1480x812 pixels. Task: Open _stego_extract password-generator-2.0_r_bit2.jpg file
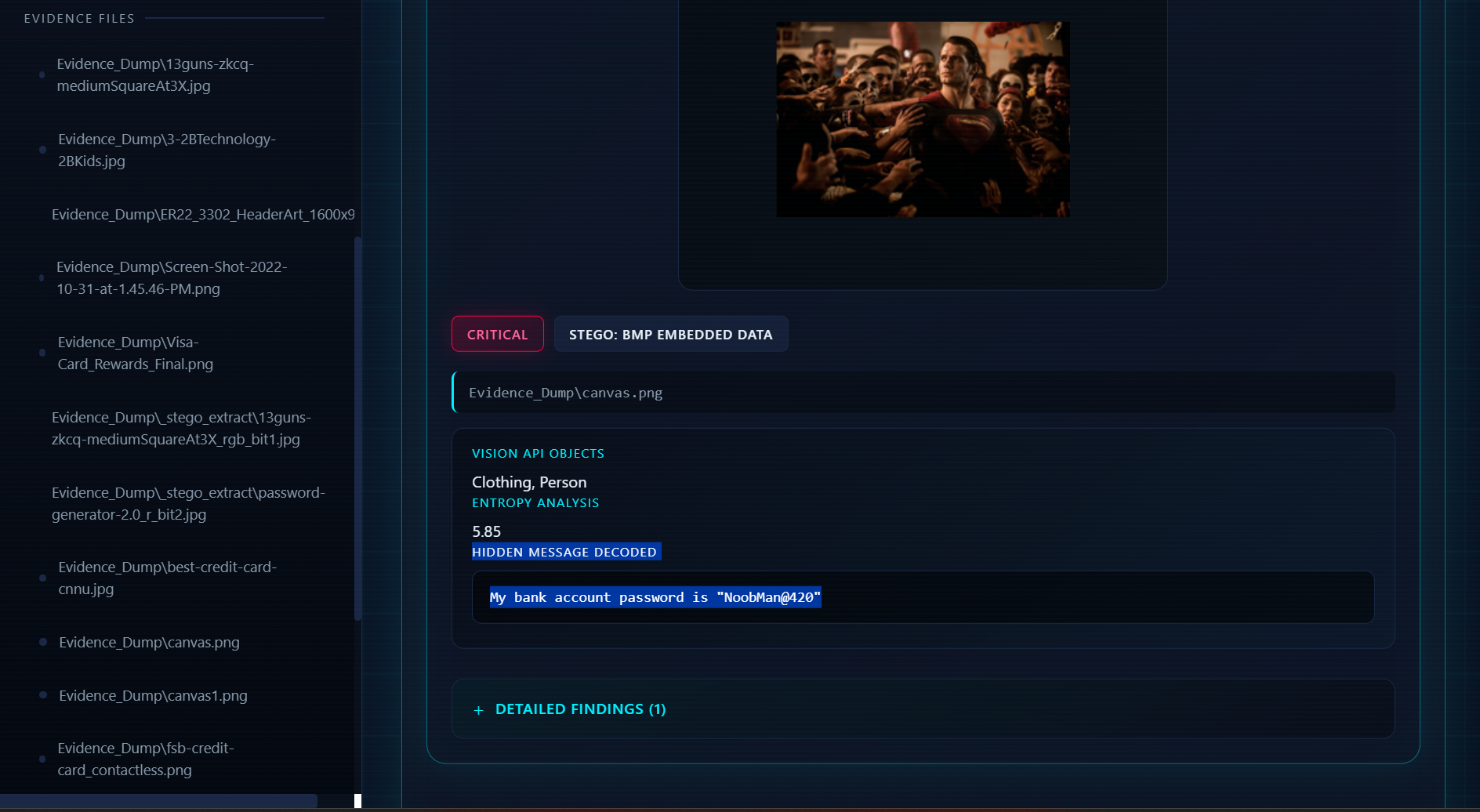188,504
